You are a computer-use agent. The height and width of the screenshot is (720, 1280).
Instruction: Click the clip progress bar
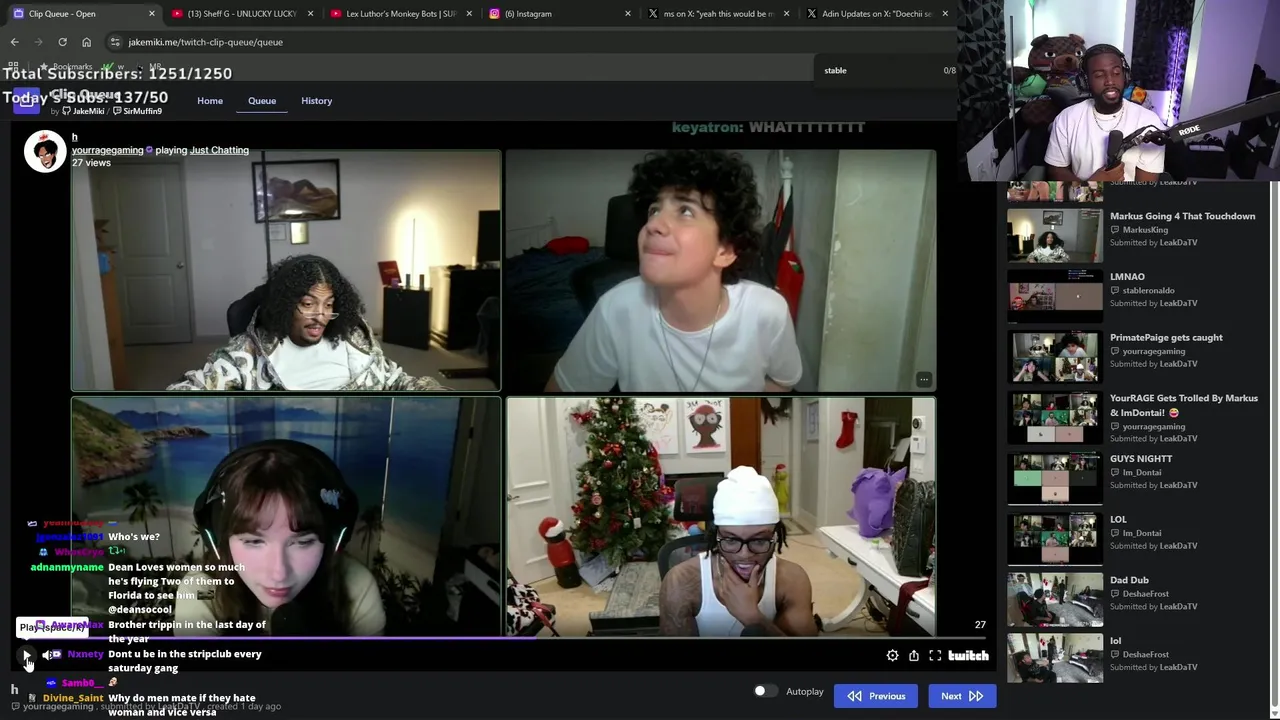503,637
